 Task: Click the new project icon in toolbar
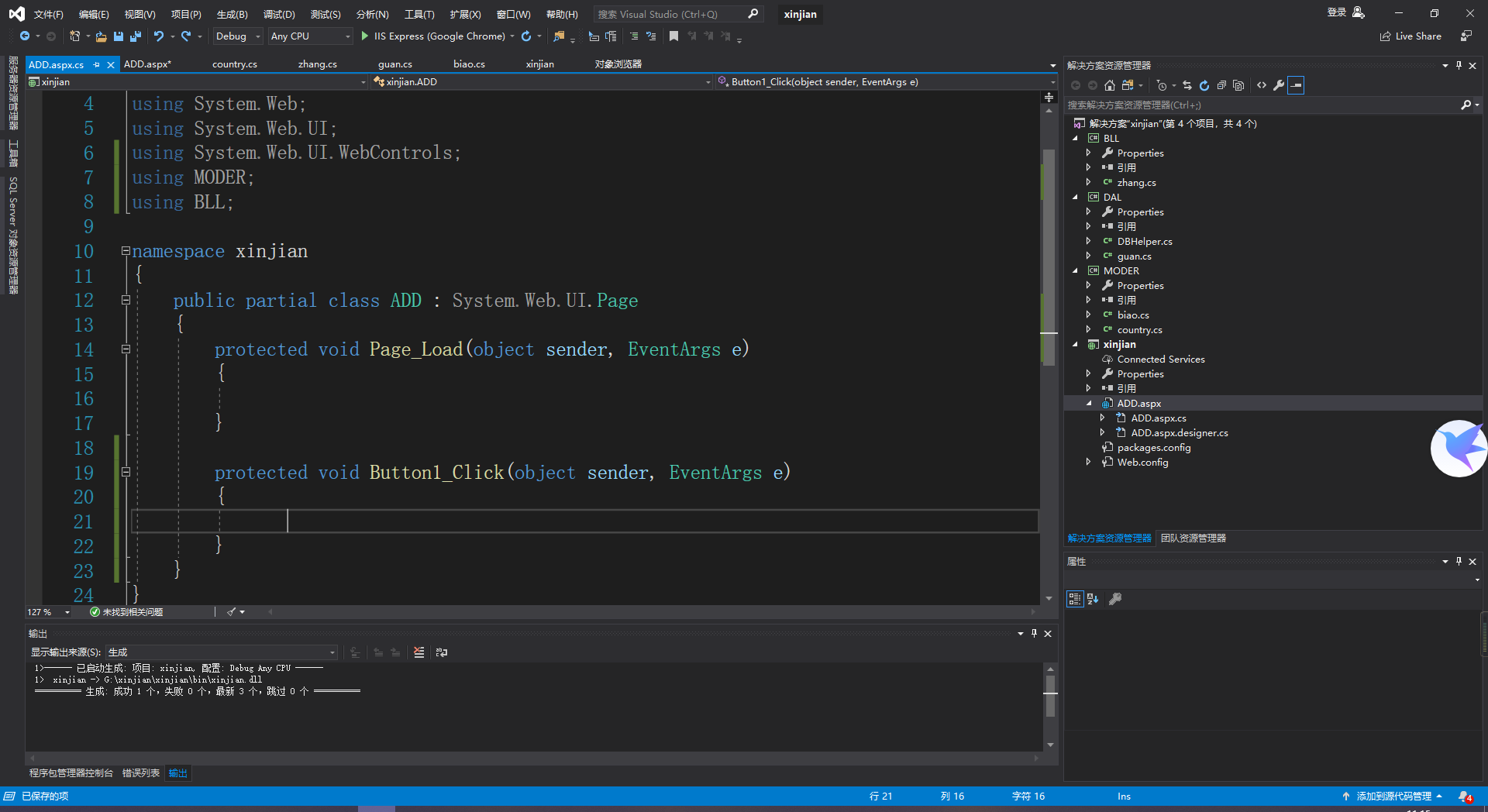pyautogui.click(x=74, y=36)
